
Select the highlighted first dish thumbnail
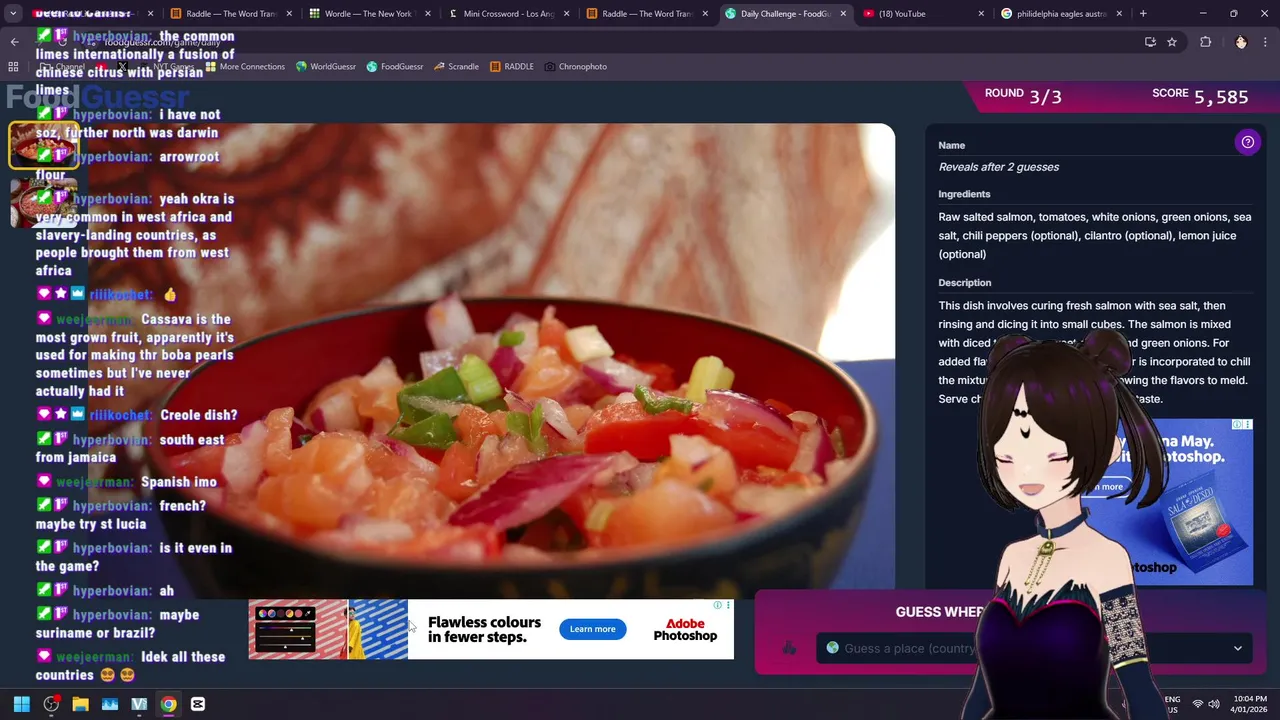coord(43,146)
